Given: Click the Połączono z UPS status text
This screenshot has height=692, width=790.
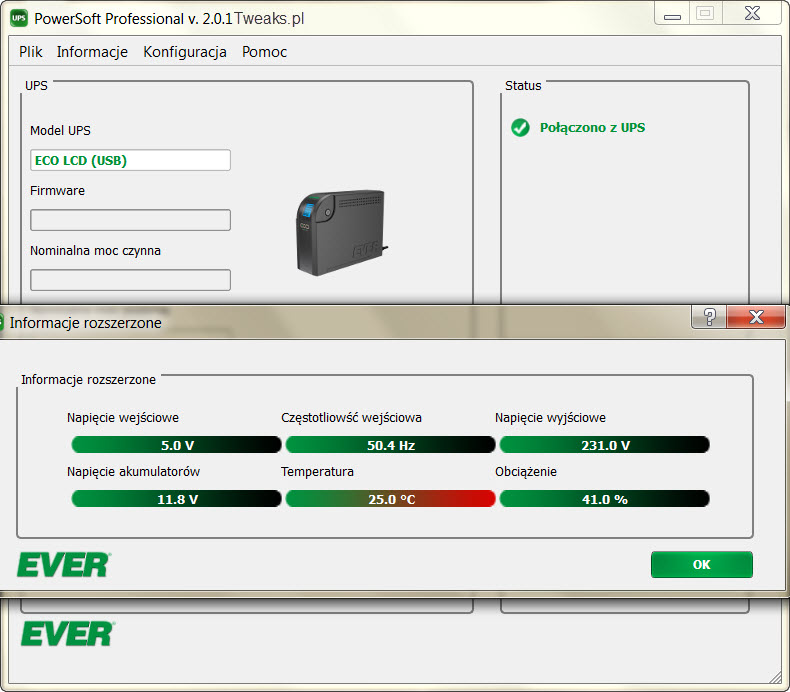Looking at the screenshot, I should pyautogui.click(x=592, y=128).
